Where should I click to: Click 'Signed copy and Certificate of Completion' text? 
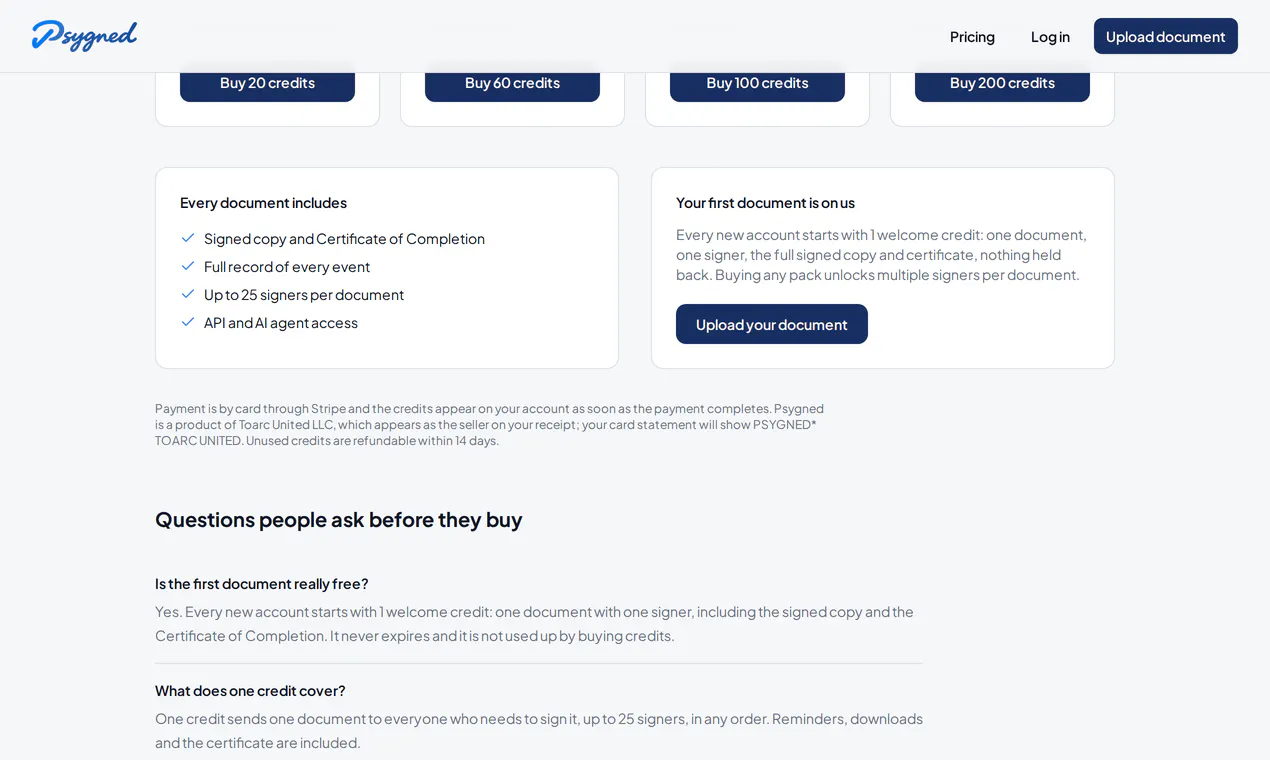[x=344, y=238]
